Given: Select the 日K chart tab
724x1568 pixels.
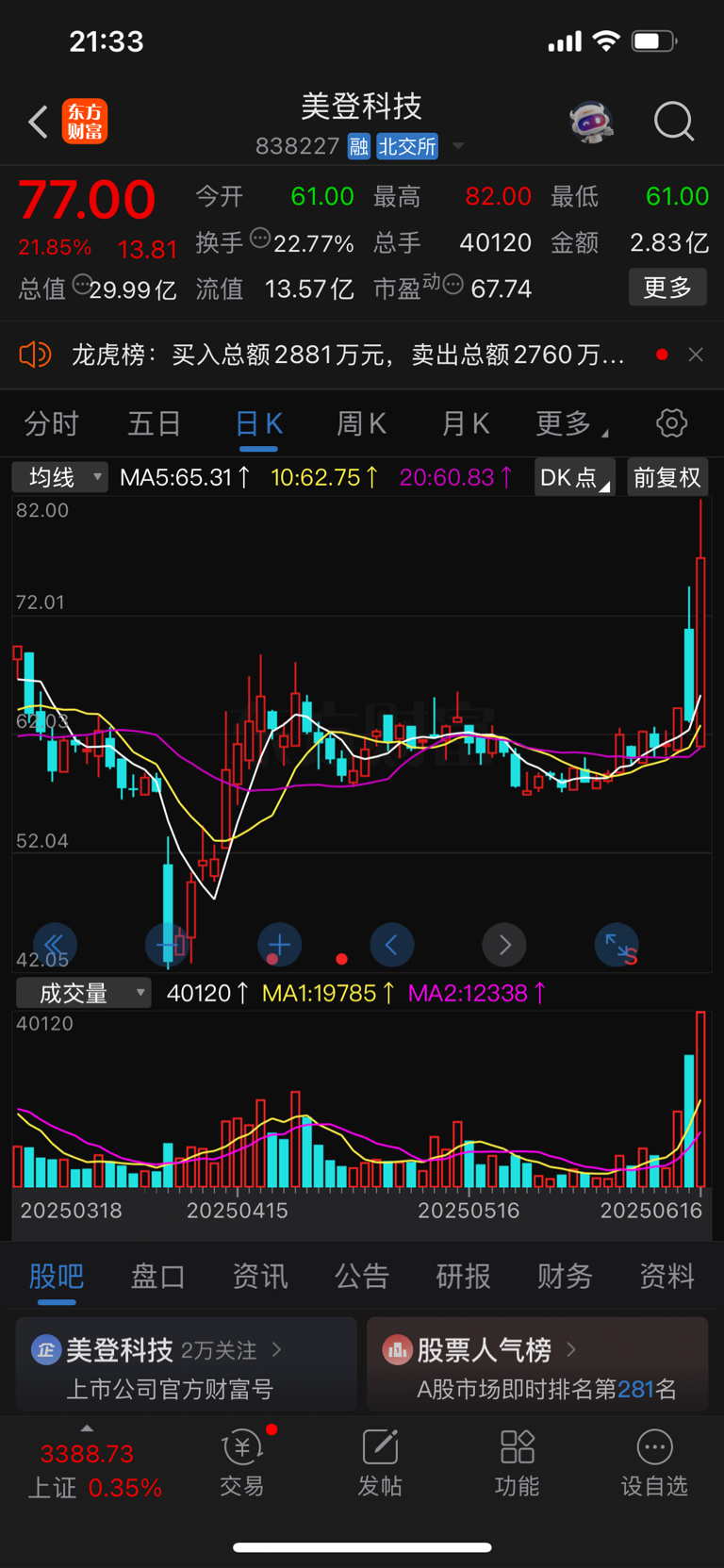Looking at the screenshot, I should click(x=258, y=423).
